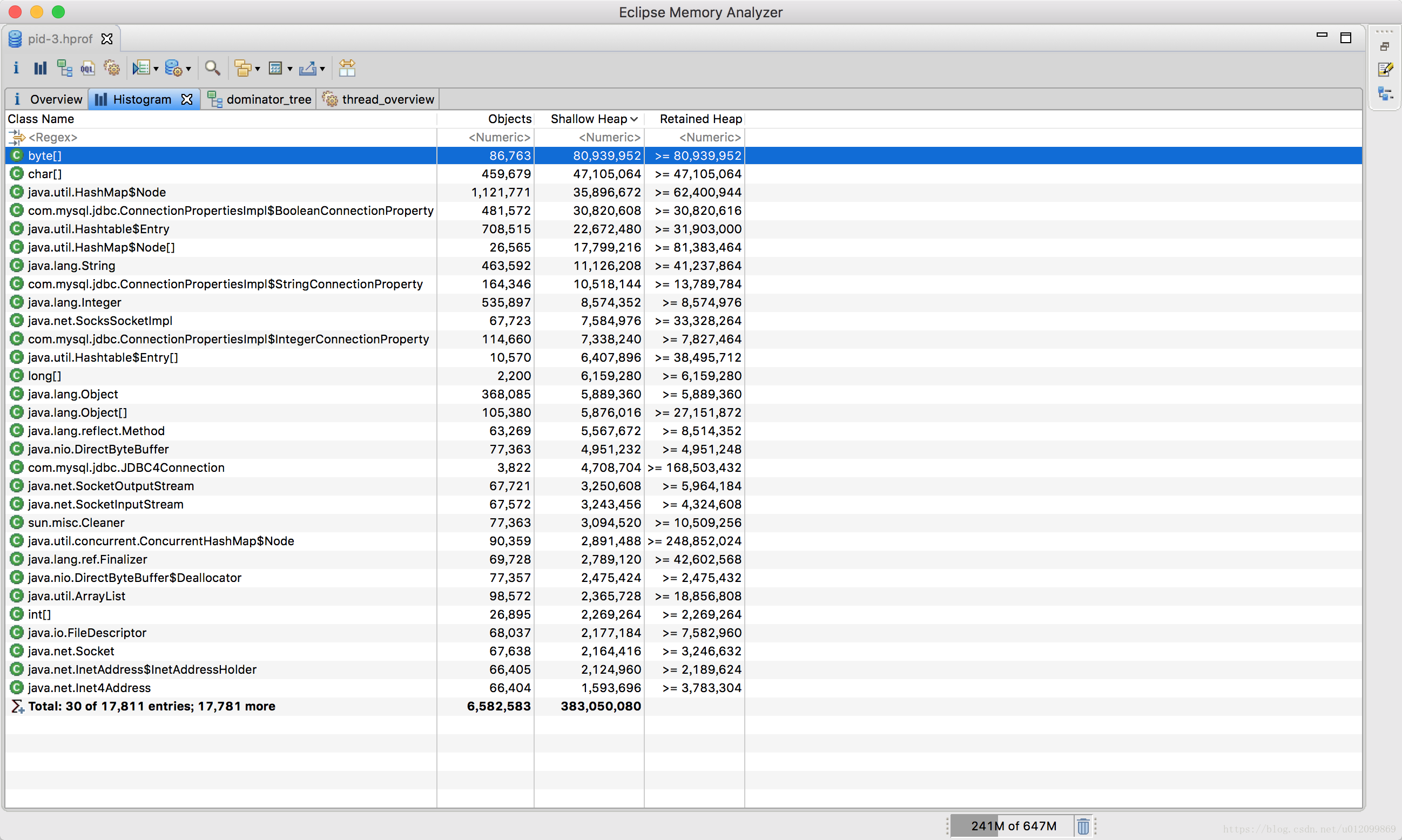1402x840 pixels.
Task: Select the char[] row
Action: [683, 174]
